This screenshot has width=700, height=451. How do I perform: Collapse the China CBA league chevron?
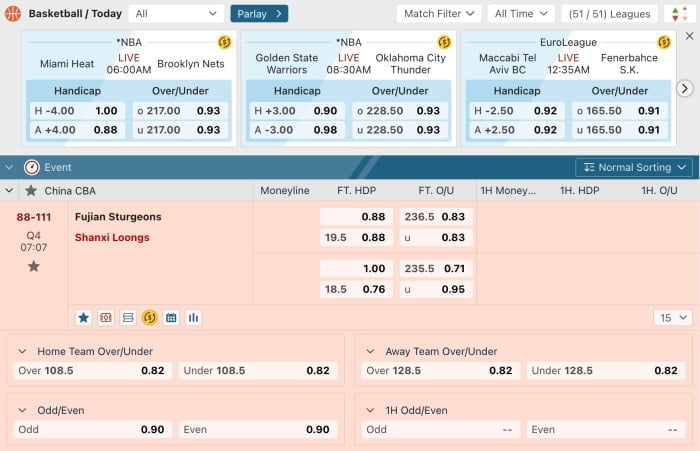click(9, 191)
